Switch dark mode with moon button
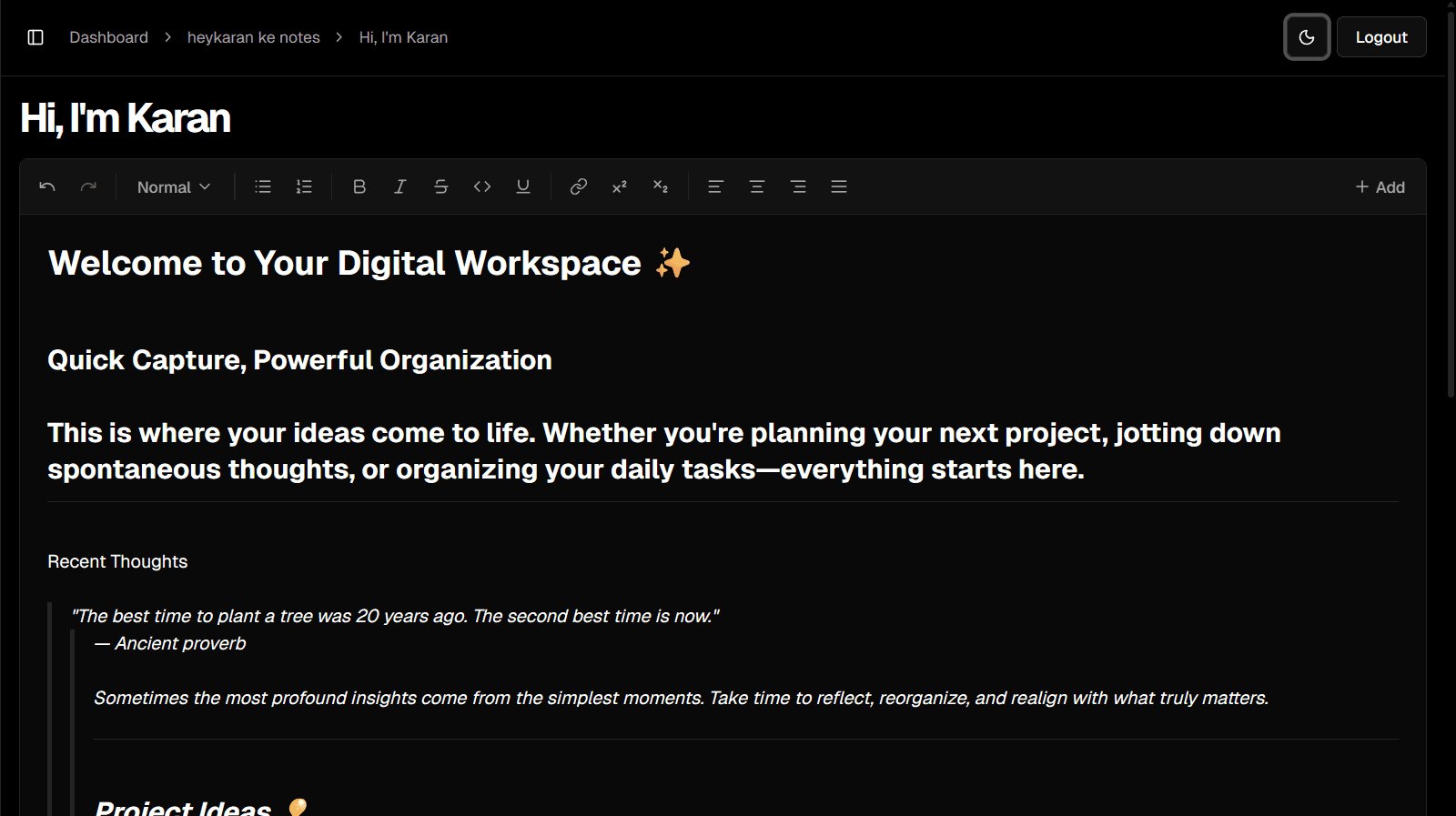 coord(1307,37)
